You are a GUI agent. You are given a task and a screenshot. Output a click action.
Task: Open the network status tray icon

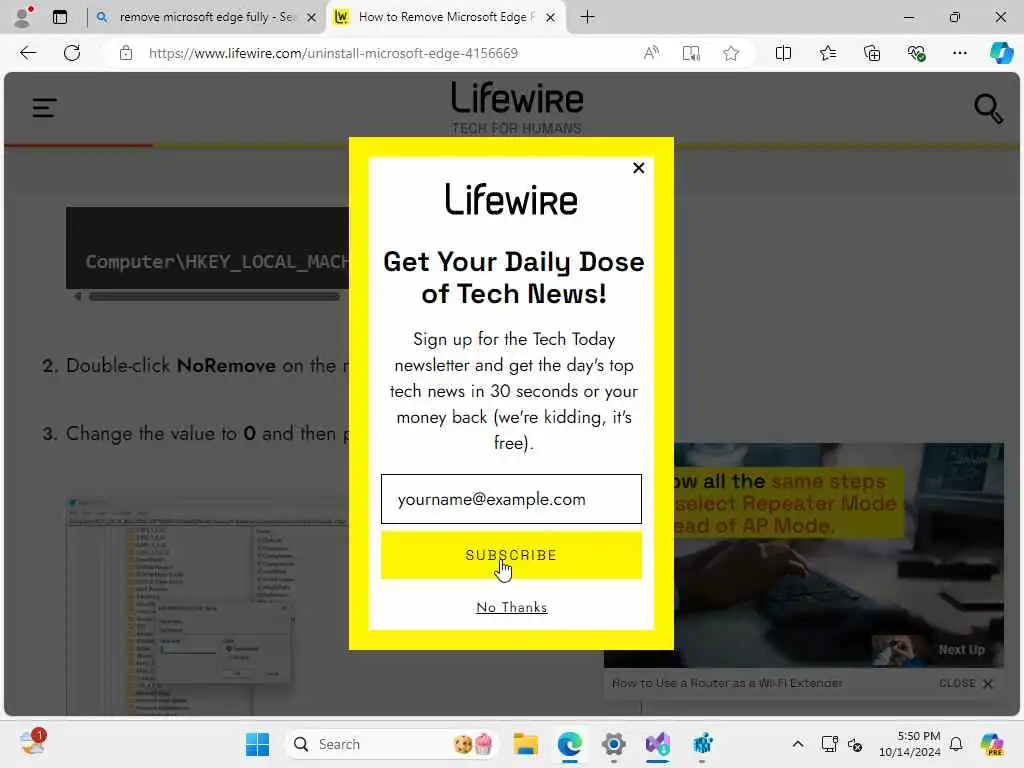829,744
